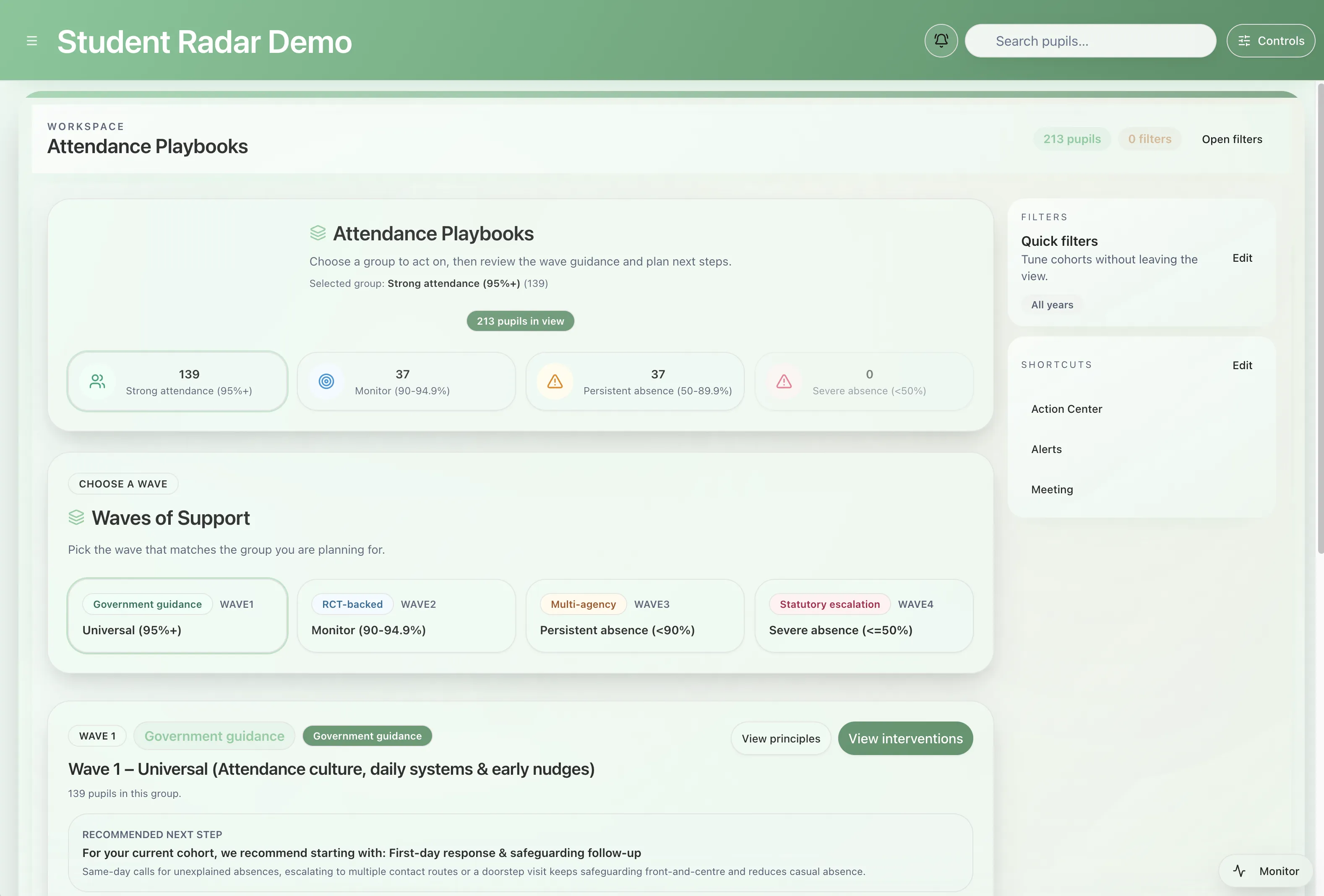Click the Controls sliders icon
The height and width of the screenshot is (896, 1324).
pyautogui.click(x=1244, y=41)
